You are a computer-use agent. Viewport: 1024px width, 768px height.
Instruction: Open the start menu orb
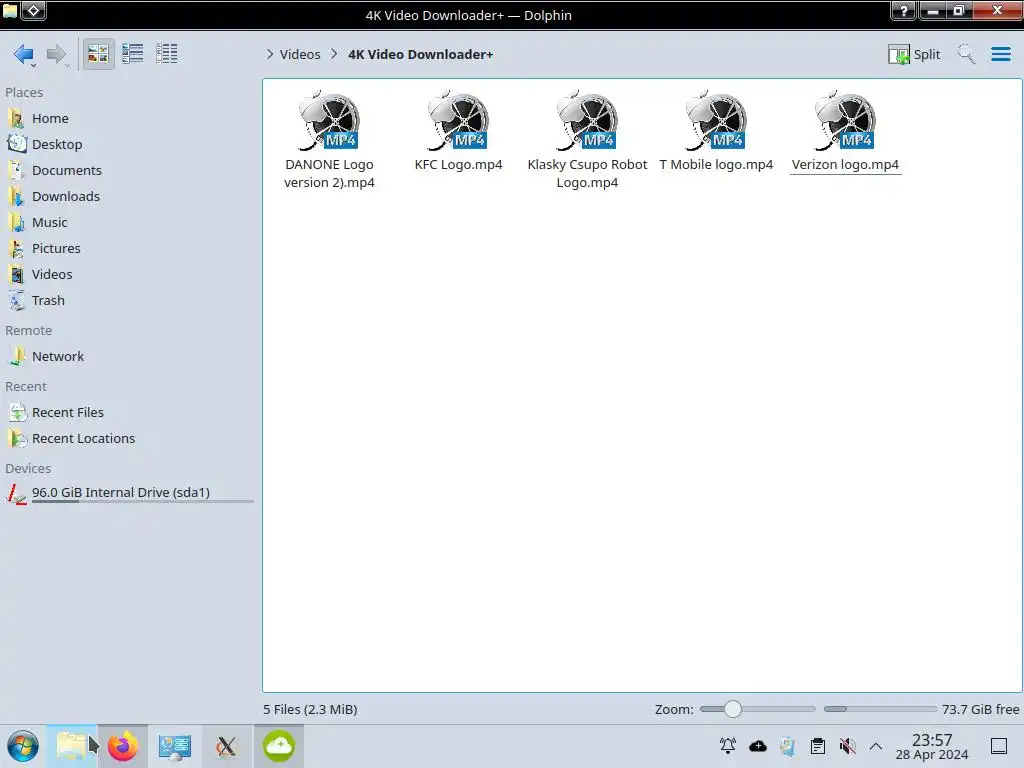(23, 746)
